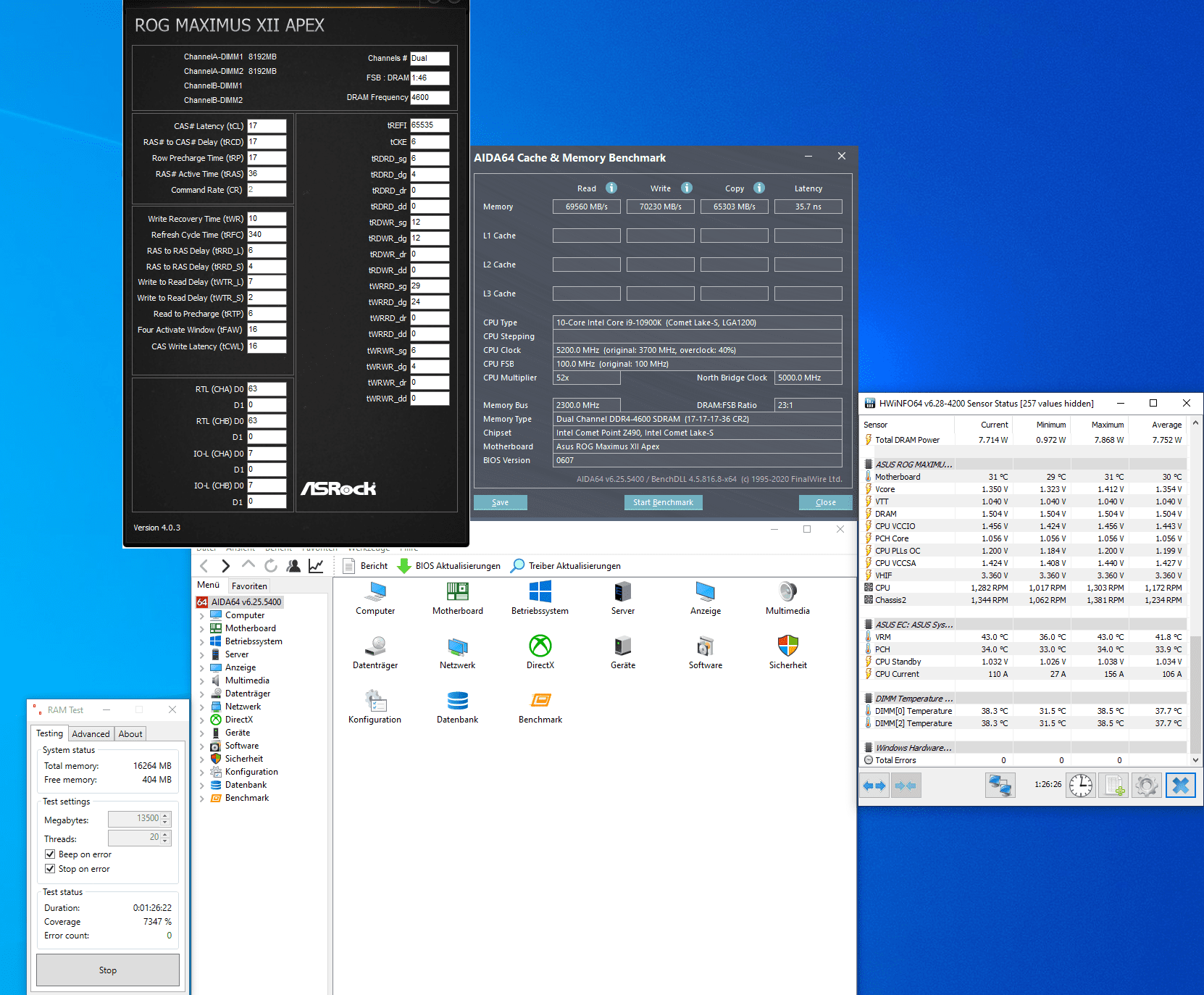1204x995 pixels.
Task: Click the AIDA64 back navigation arrow
Action: click(x=204, y=566)
